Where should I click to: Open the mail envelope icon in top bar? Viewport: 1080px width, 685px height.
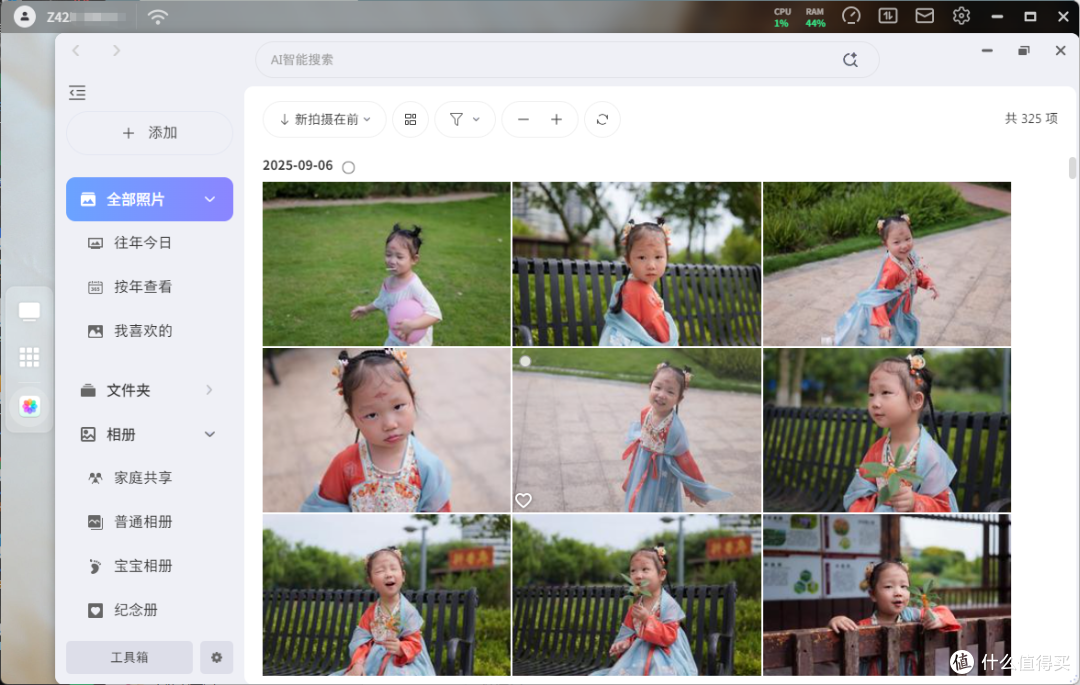tap(924, 16)
